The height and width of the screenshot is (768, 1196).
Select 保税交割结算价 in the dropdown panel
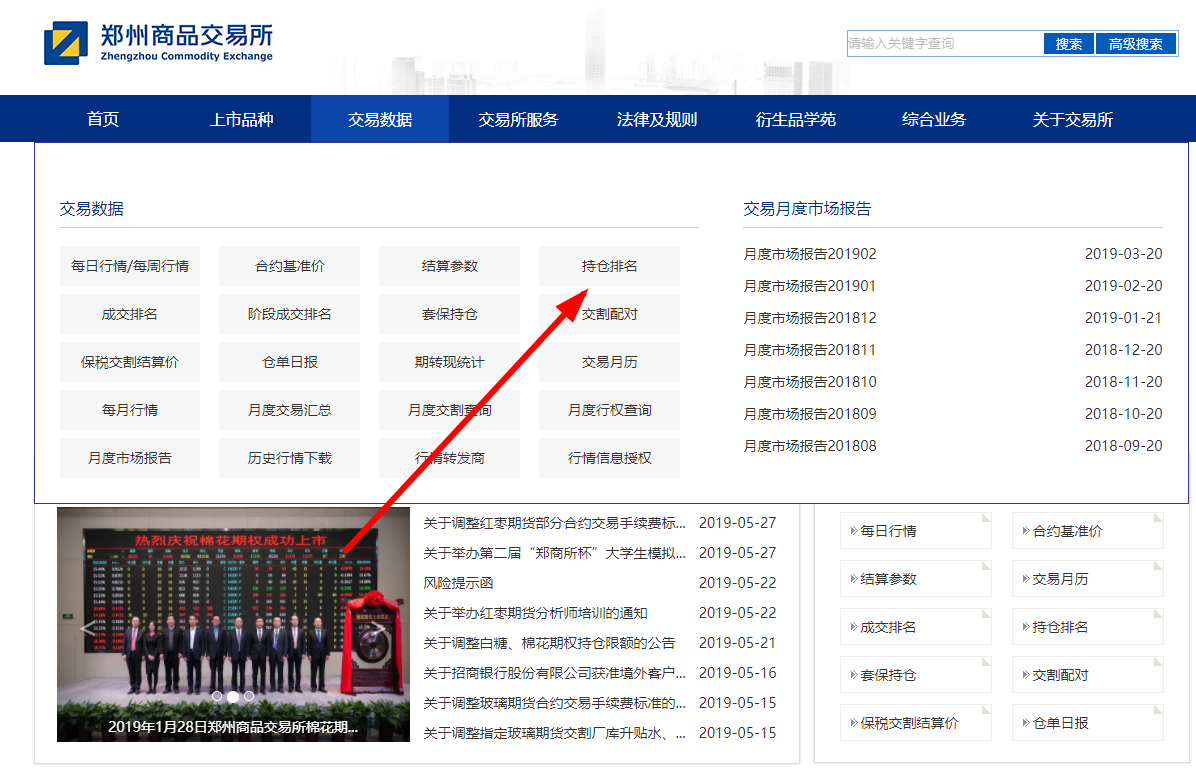click(x=130, y=362)
